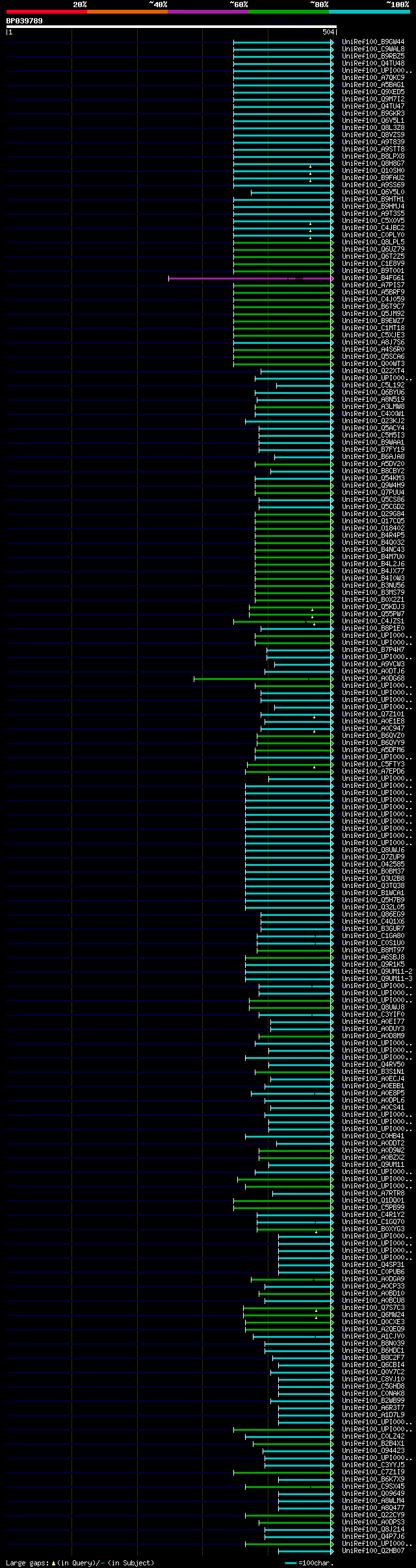Screen dimensions: 416x1568
Task: Open hit UniRef100_A7QKC9
Action: [373, 78]
